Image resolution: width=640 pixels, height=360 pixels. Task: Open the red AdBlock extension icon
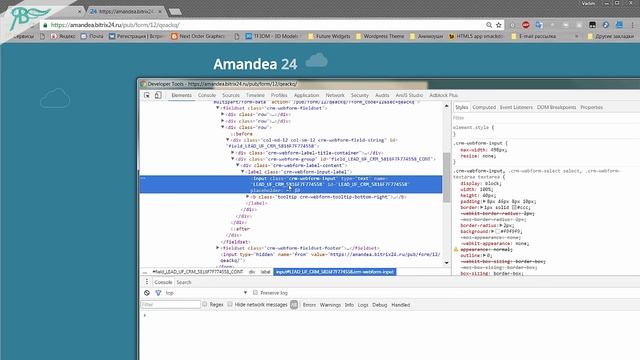[x=526, y=25]
